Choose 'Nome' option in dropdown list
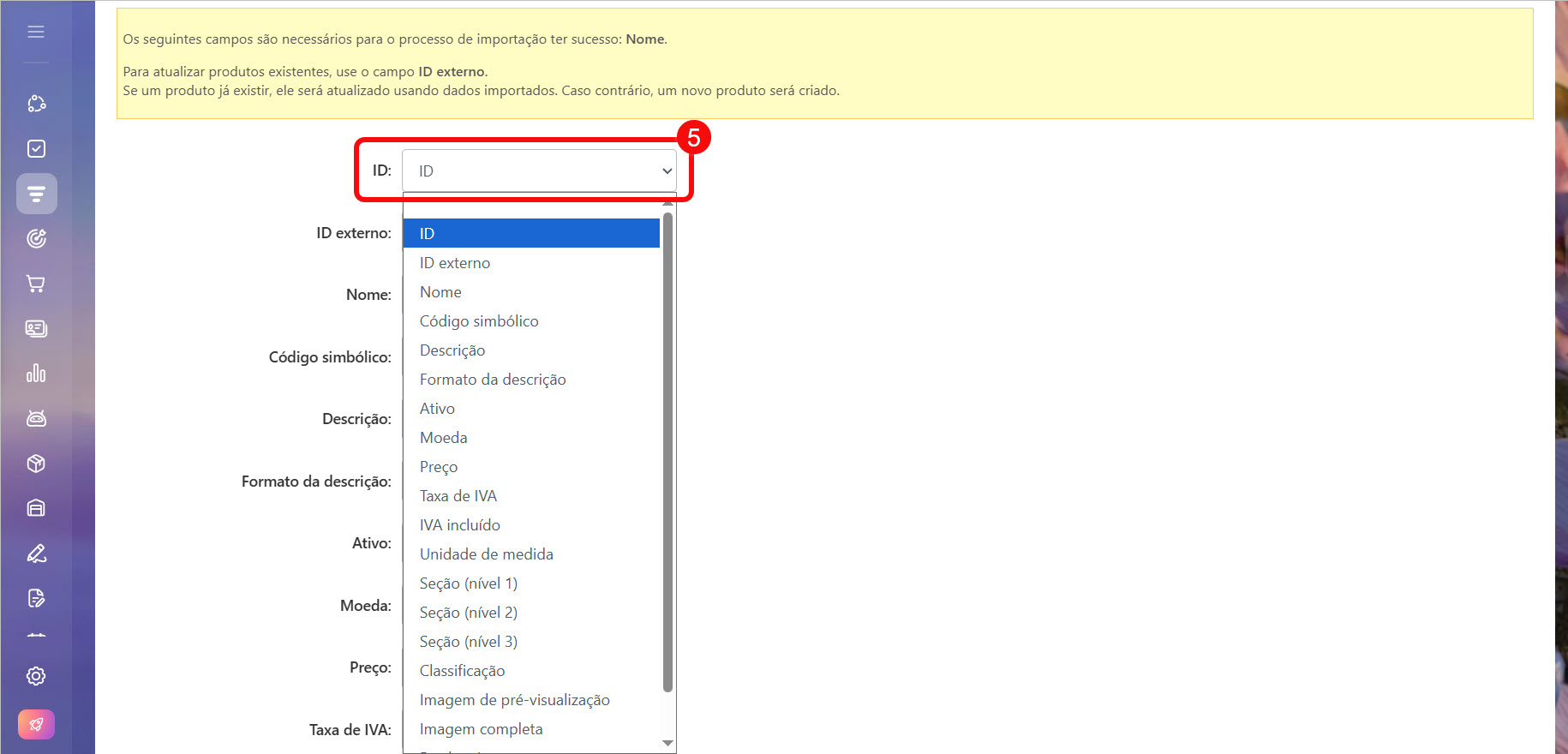Screen dimensions: 1568x754 [440, 292]
